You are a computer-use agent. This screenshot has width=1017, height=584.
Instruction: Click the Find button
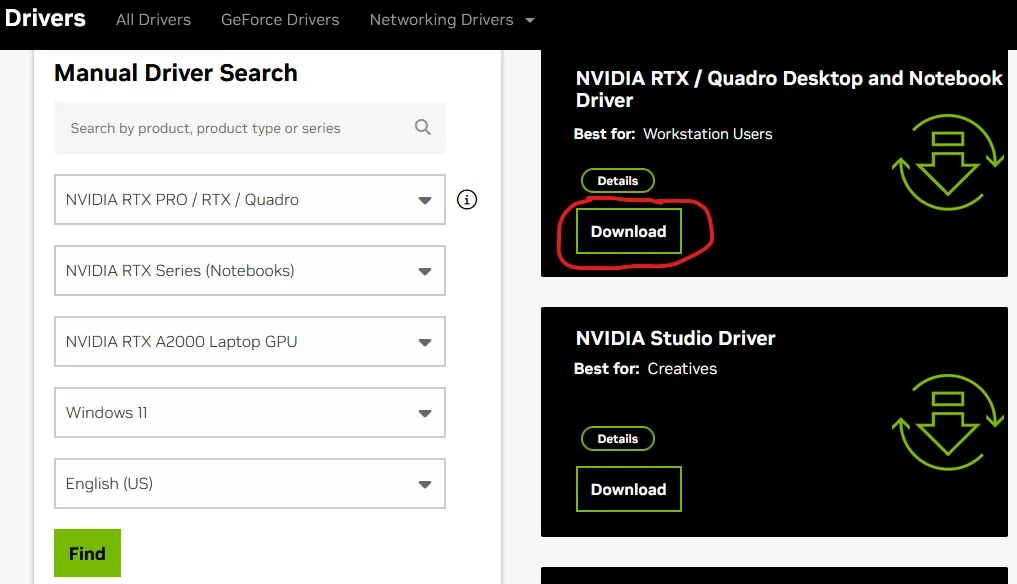pyautogui.click(x=87, y=553)
